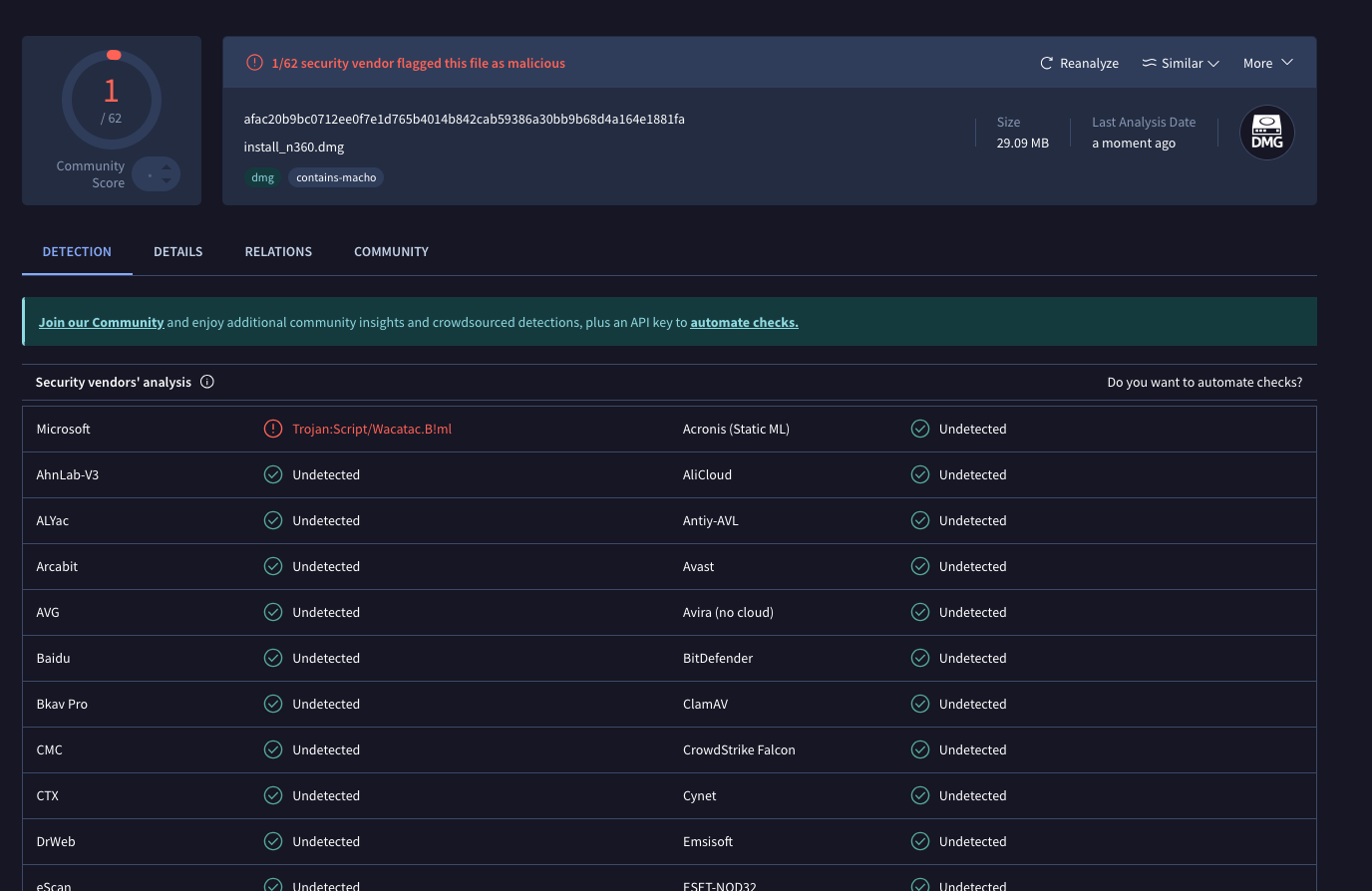Viewport: 1372px width, 891px height.
Task: Upvote the community score with up arrow
Action: (167, 166)
